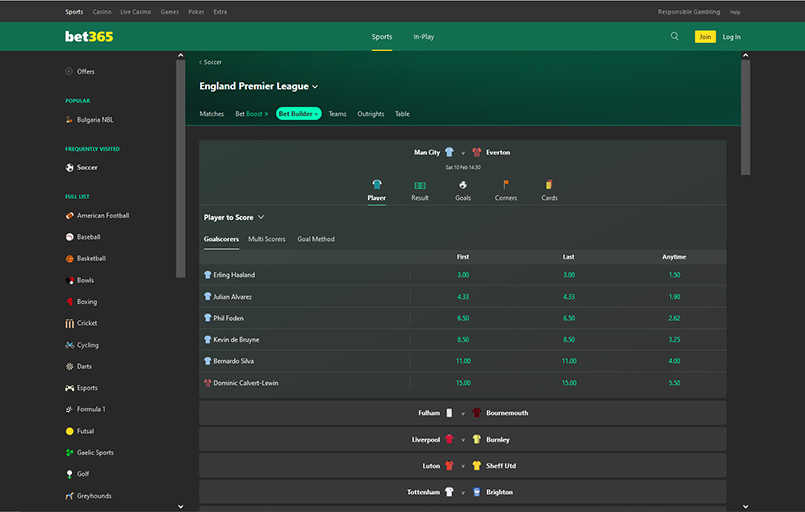Pick Dominic Calvert-Lewin Anytime odds 5.50
Screen dimensions: 805x512
point(674,383)
